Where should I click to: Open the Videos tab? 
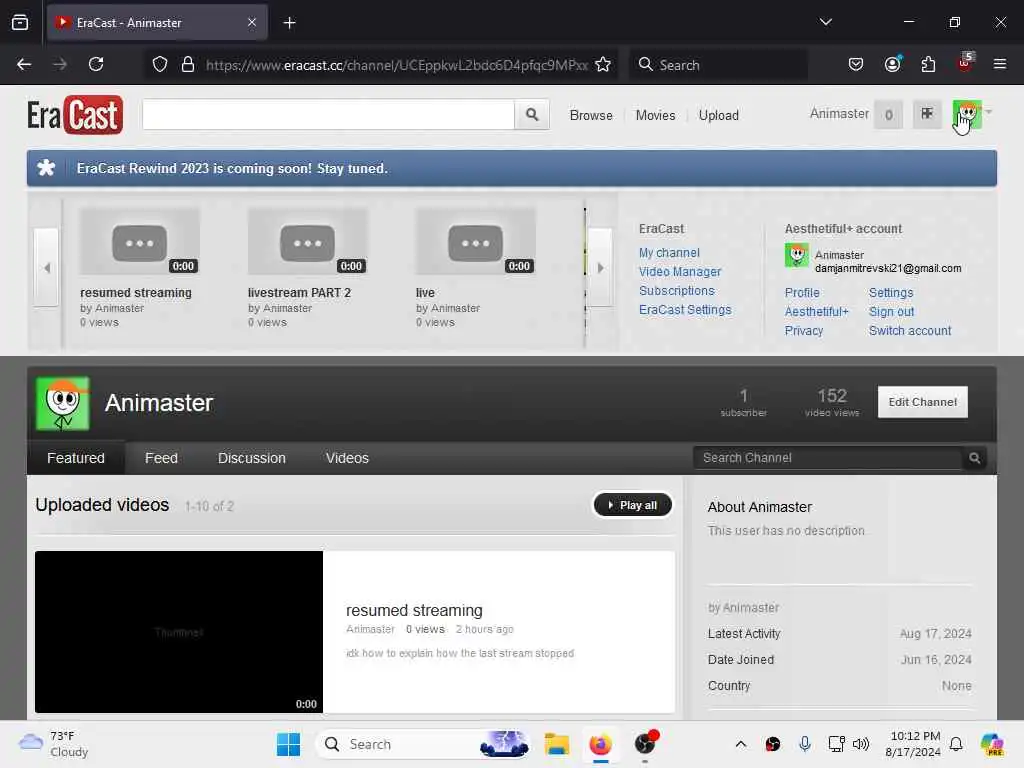(x=347, y=458)
